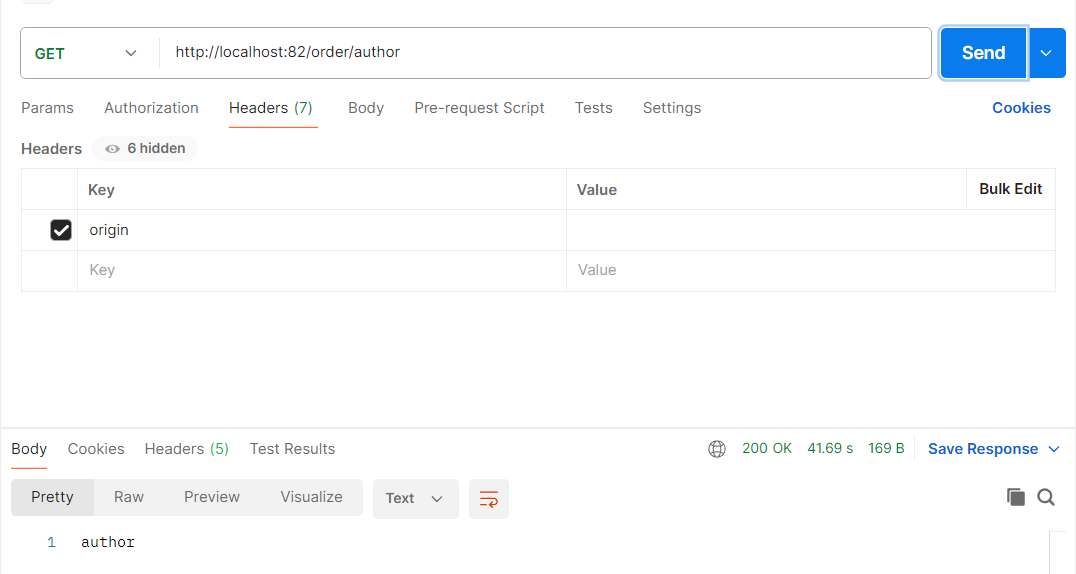Copy the response body using the copy icon
Viewport: 1076px width, 574px height.
1015,497
